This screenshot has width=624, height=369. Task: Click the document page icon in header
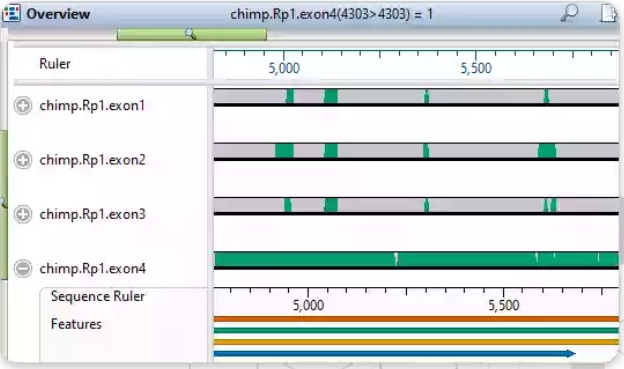pos(608,13)
